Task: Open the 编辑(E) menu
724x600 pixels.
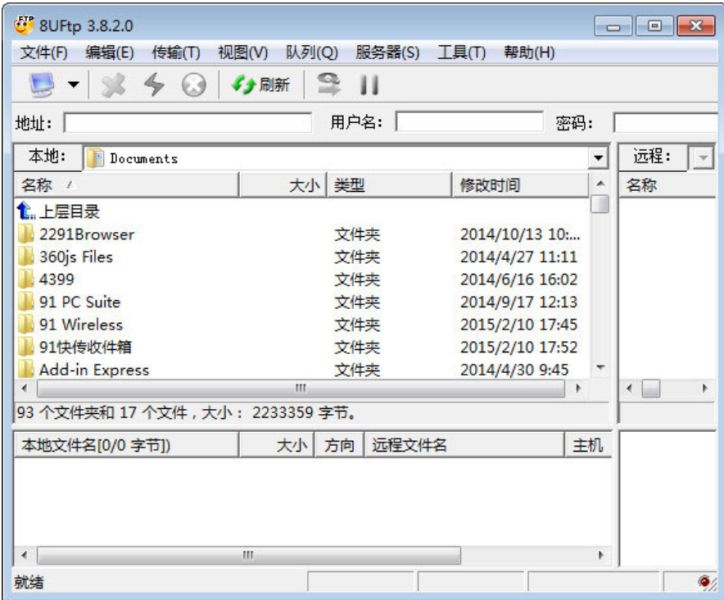Action: click(x=110, y=52)
